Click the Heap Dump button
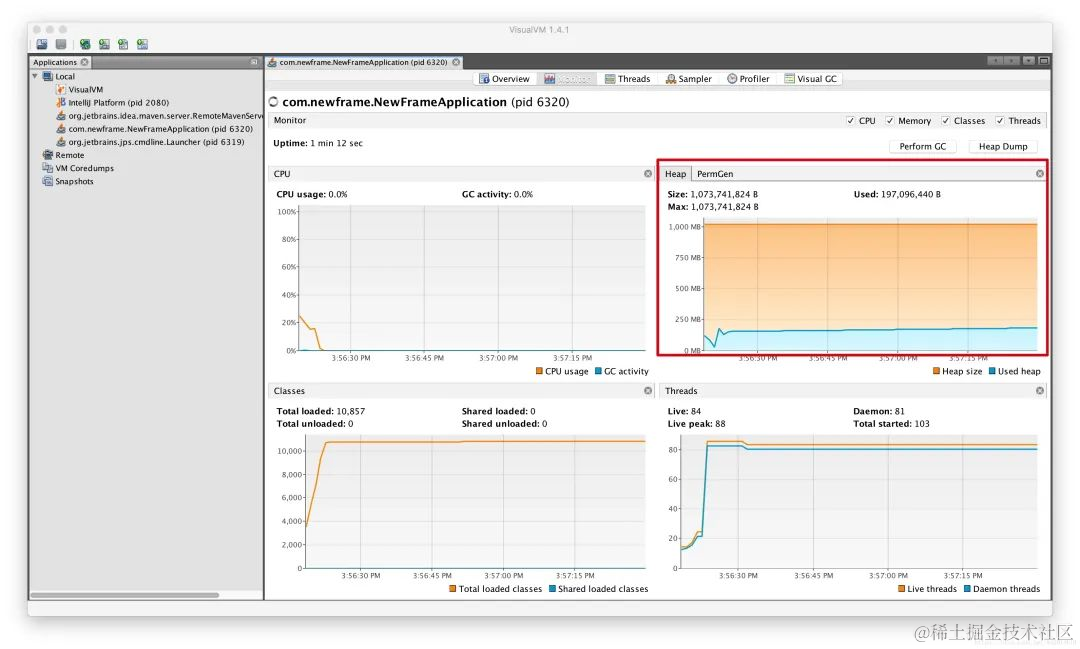This screenshot has height=649, width=1080. coord(1003,146)
